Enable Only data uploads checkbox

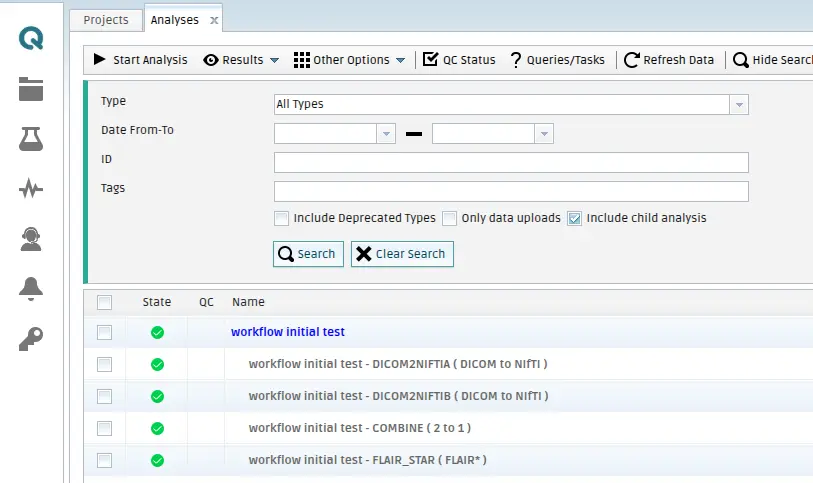click(x=450, y=218)
